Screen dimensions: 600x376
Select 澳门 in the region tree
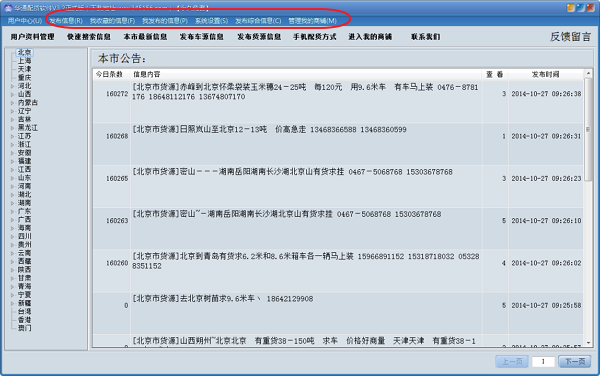point(24,328)
